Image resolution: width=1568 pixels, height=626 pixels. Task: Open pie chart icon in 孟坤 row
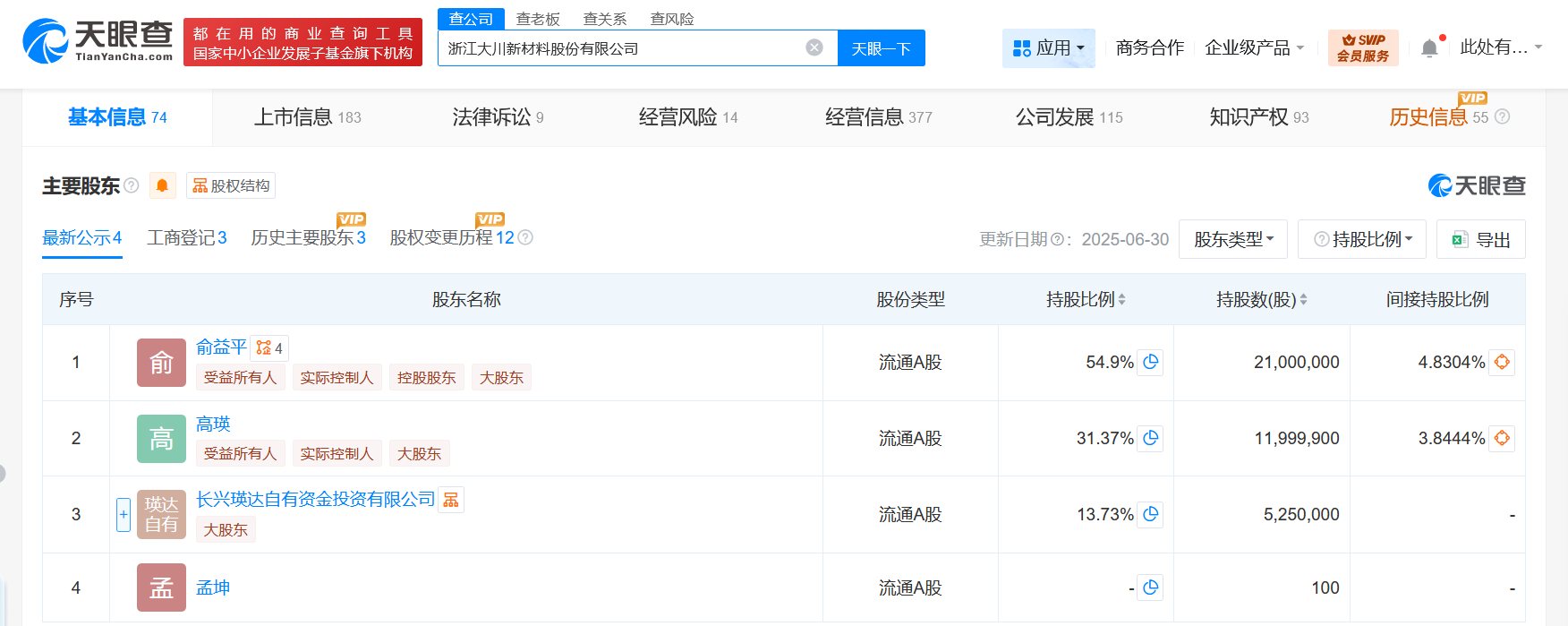(x=1150, y=587)
